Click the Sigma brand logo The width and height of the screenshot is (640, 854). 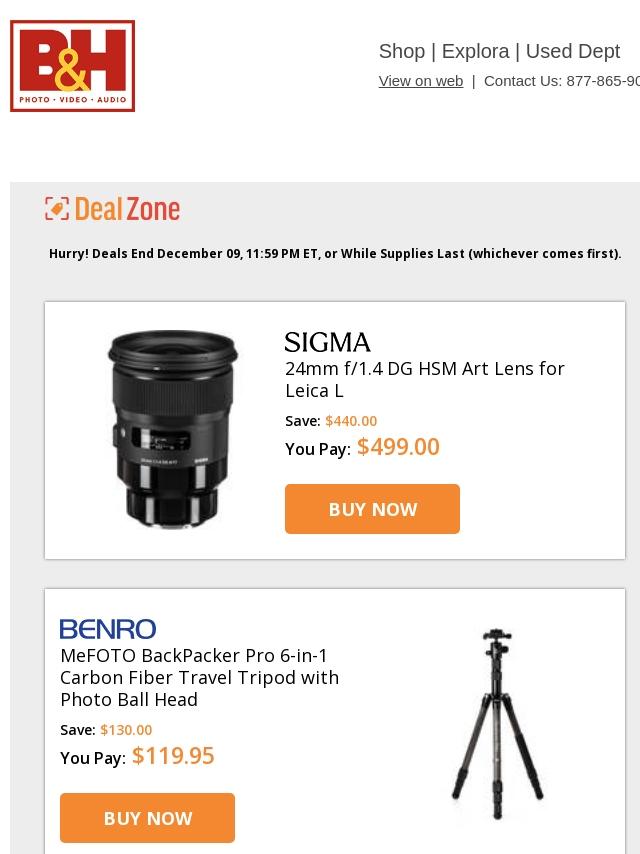[x=327, y=343]
